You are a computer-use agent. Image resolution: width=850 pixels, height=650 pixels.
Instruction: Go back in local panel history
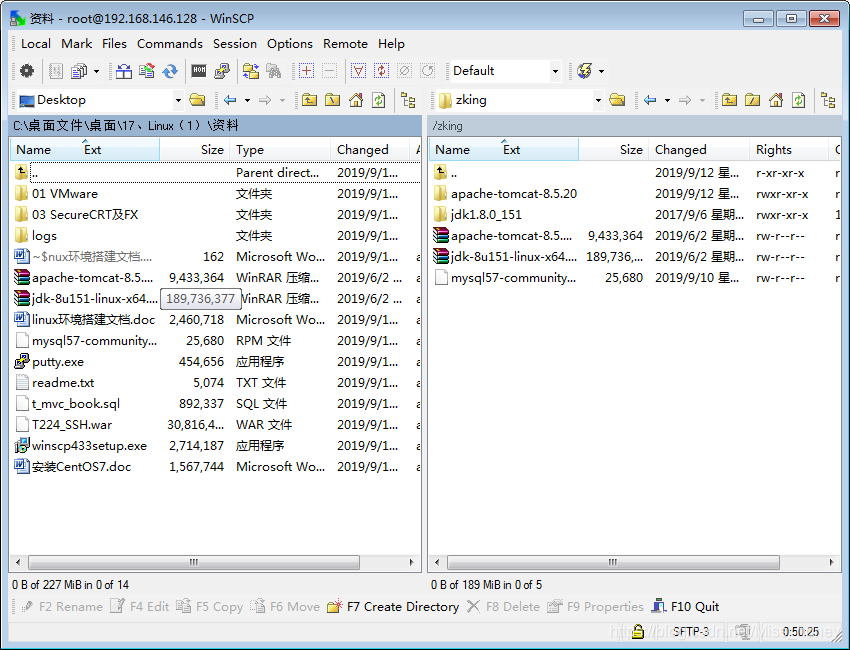pyautogui.click(x=230, y=100)
